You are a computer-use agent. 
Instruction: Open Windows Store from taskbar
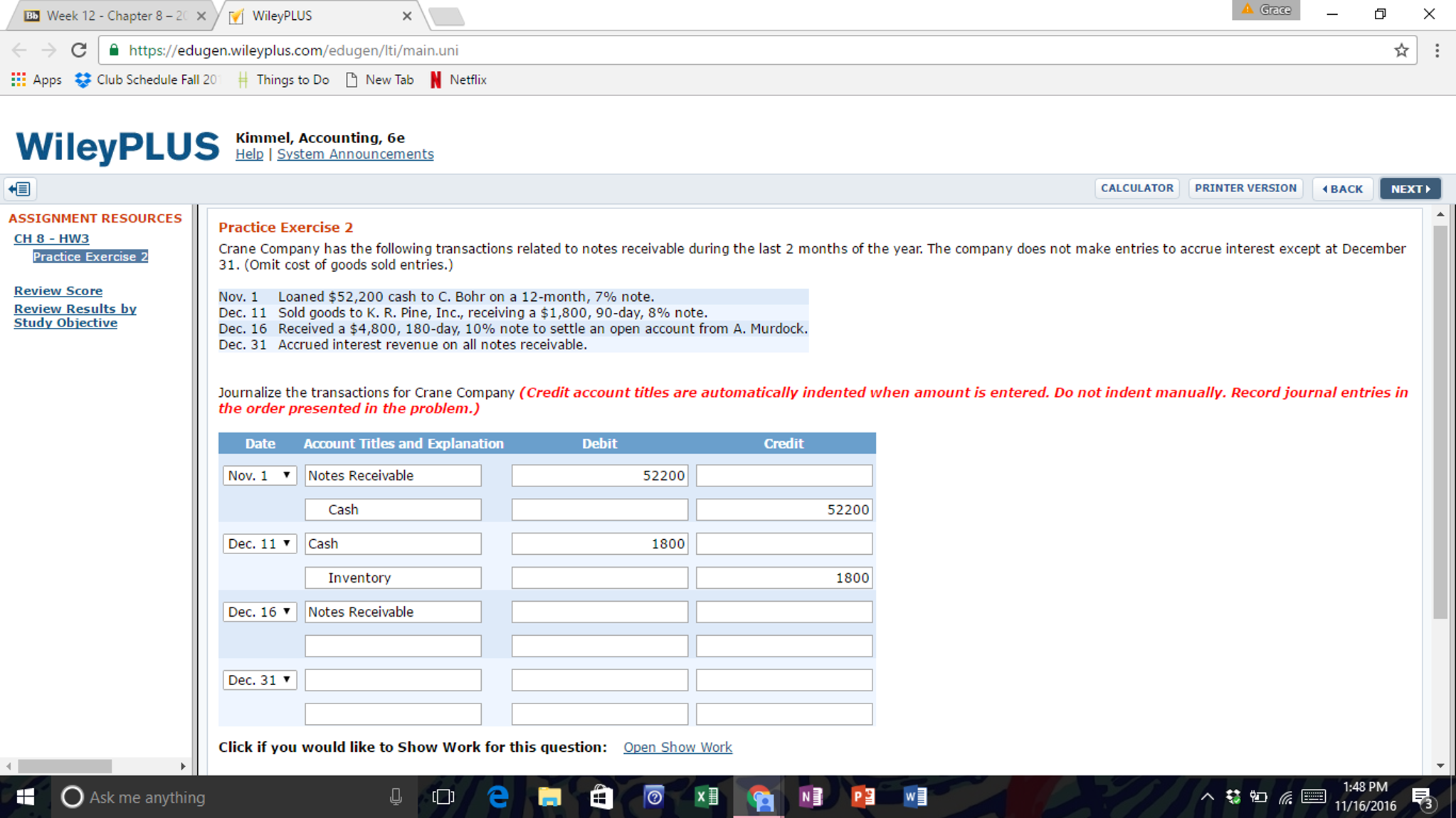tap(601, 797)
